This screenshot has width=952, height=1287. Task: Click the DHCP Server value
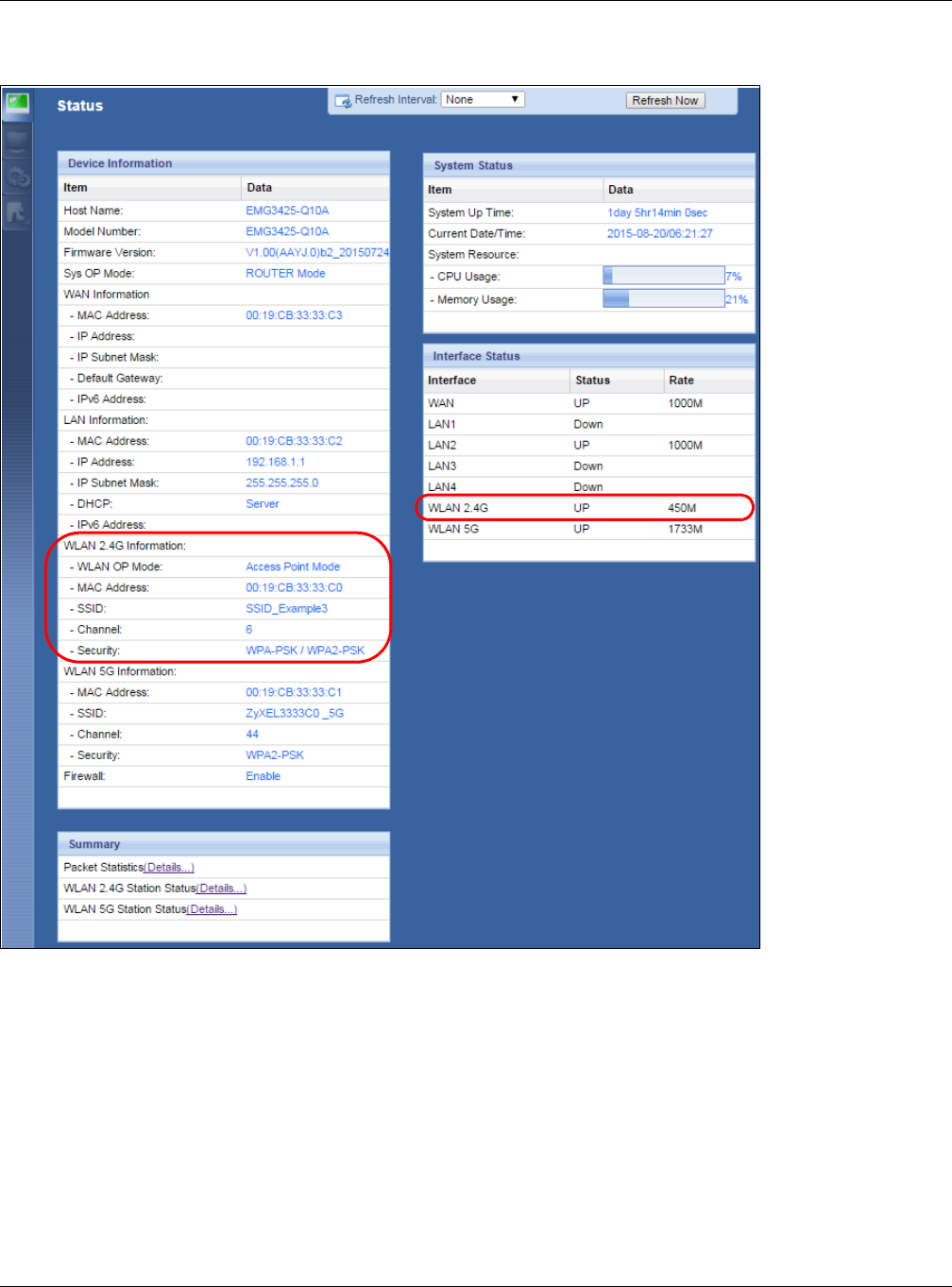tap(263, 503)
